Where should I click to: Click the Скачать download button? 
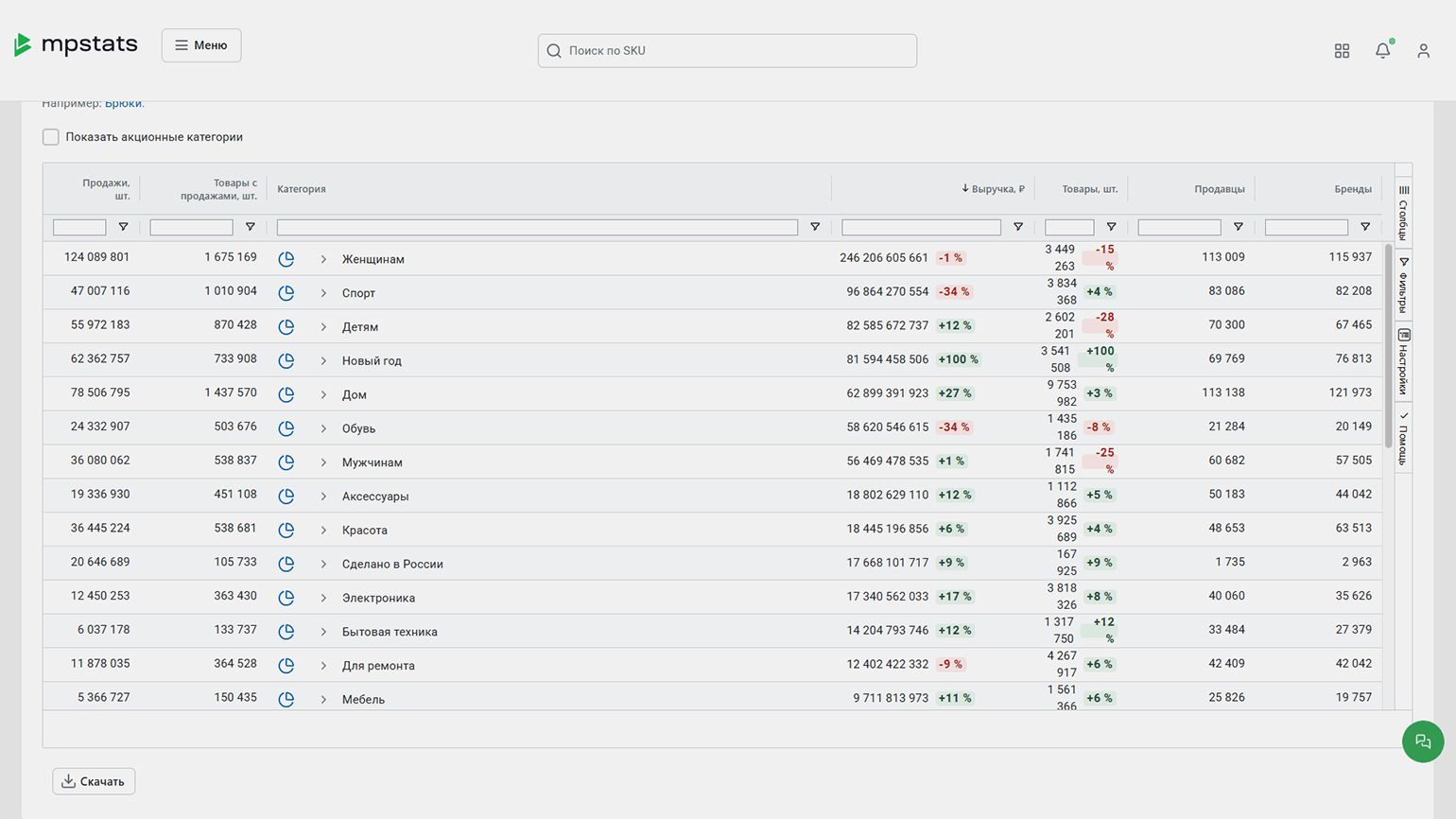(x=94, y=781)
